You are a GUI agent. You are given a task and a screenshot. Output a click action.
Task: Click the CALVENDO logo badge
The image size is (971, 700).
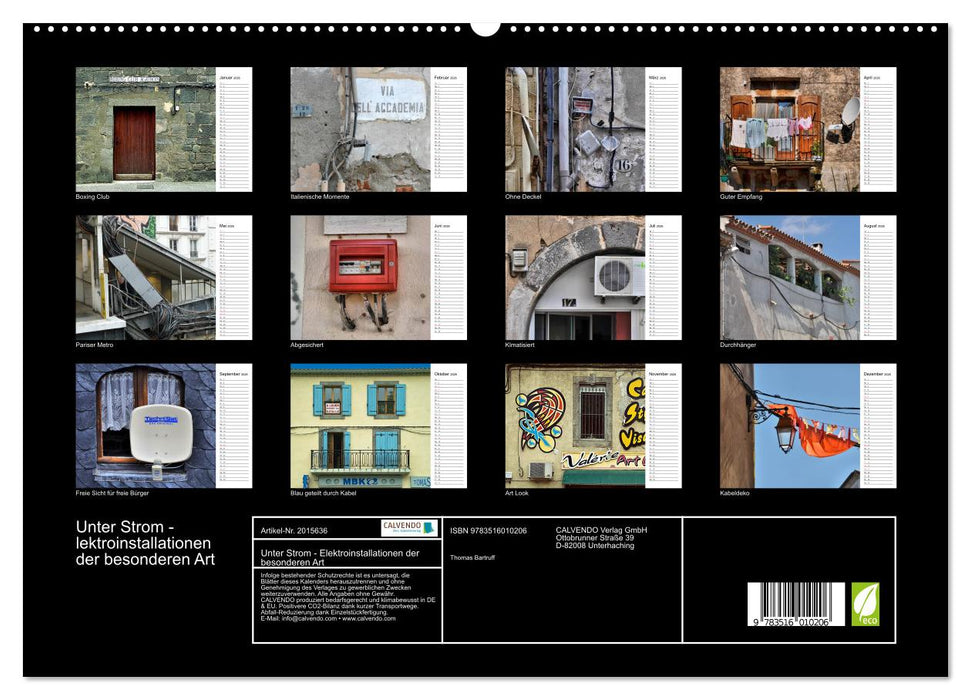[x=408, y=528]
